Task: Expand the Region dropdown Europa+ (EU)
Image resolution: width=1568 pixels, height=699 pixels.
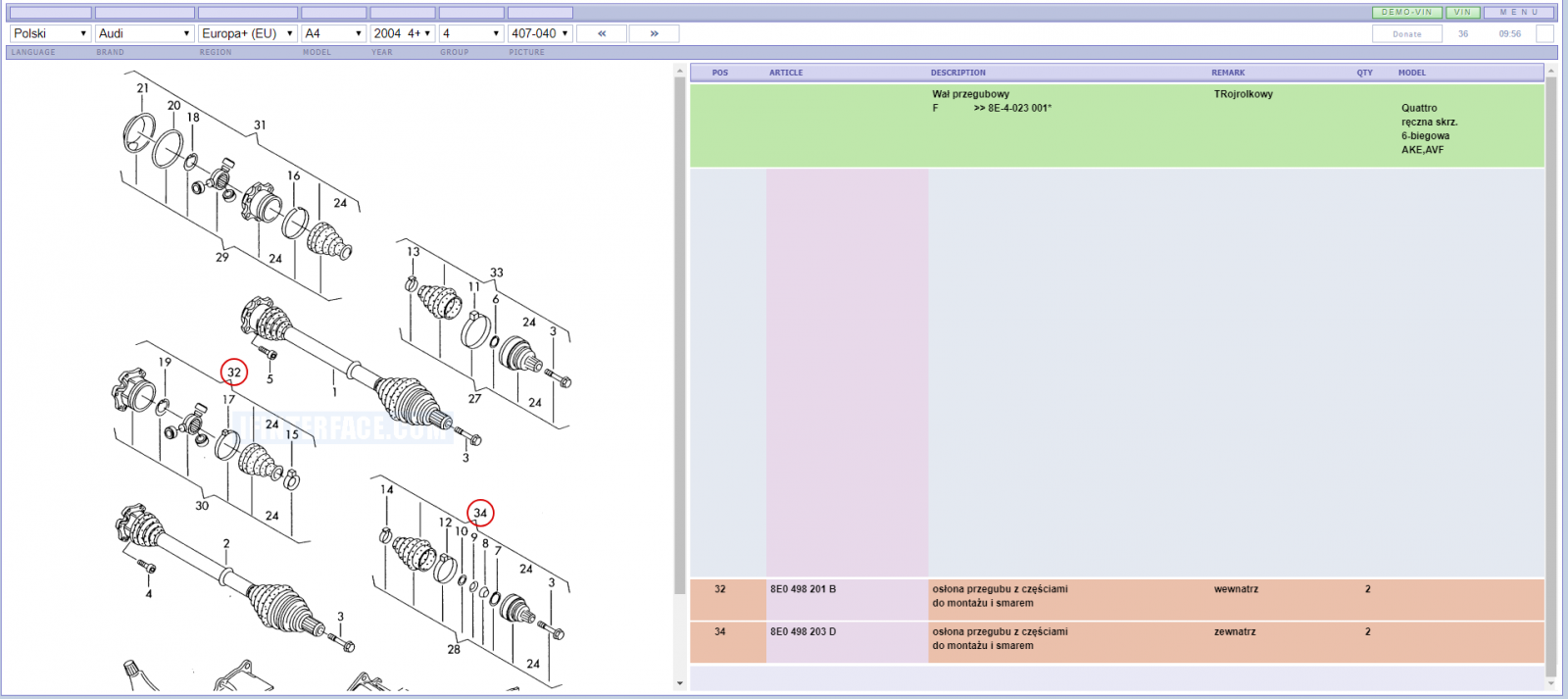Action: (x=248, y=33)
